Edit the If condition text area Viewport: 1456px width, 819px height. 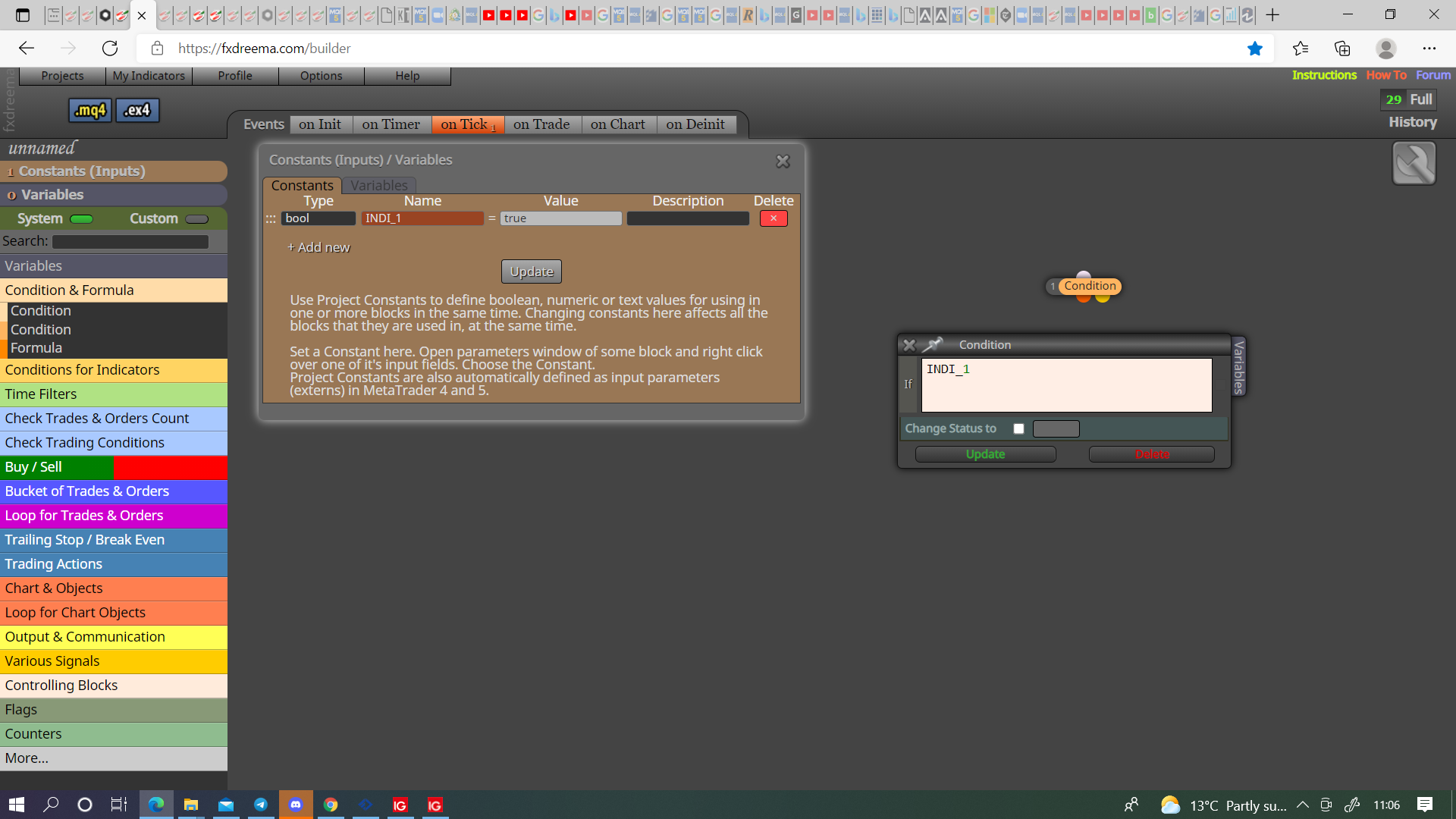click(x=1067, y=385)
